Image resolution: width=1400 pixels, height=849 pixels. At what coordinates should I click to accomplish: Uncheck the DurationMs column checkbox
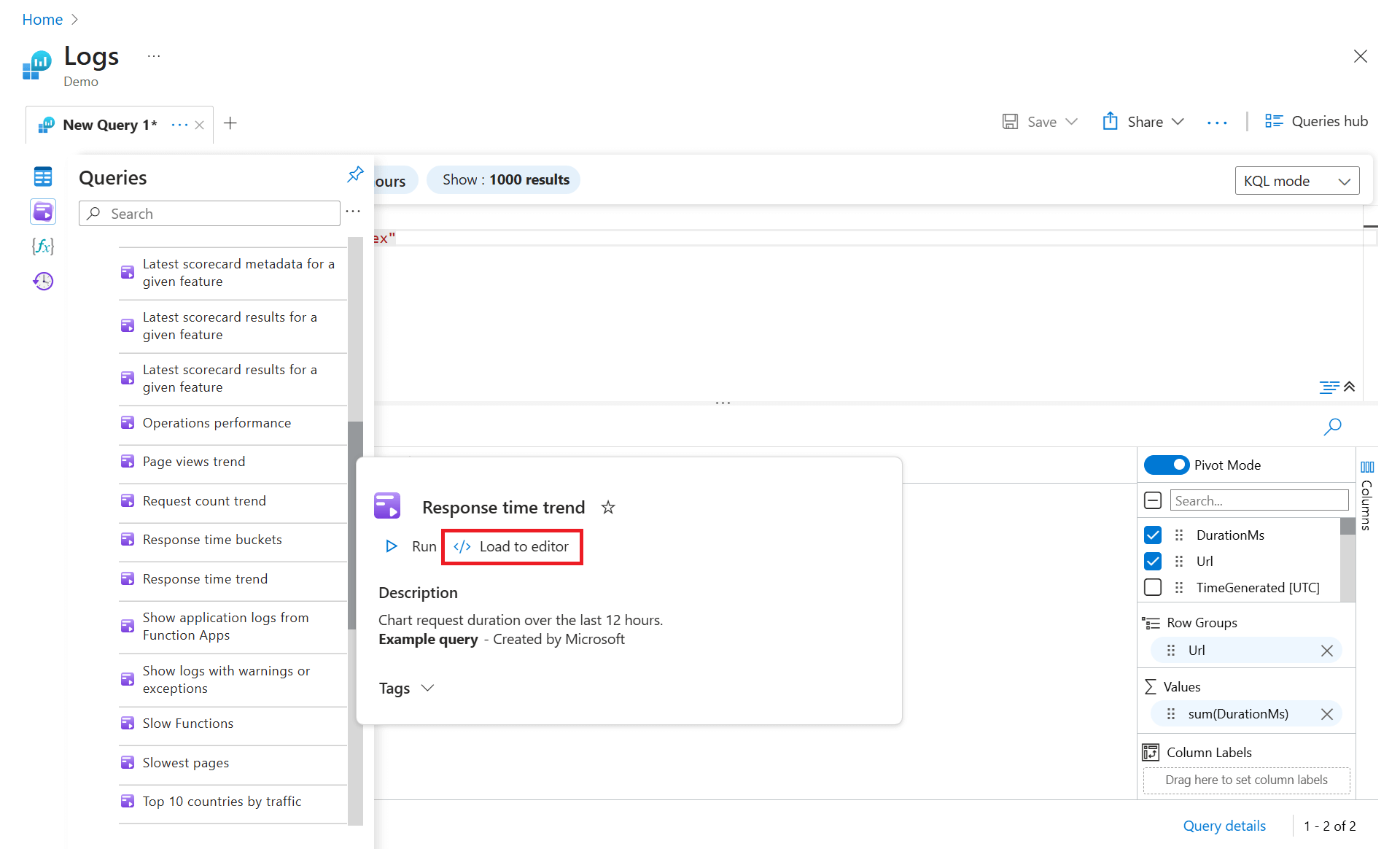(1153, 535)
